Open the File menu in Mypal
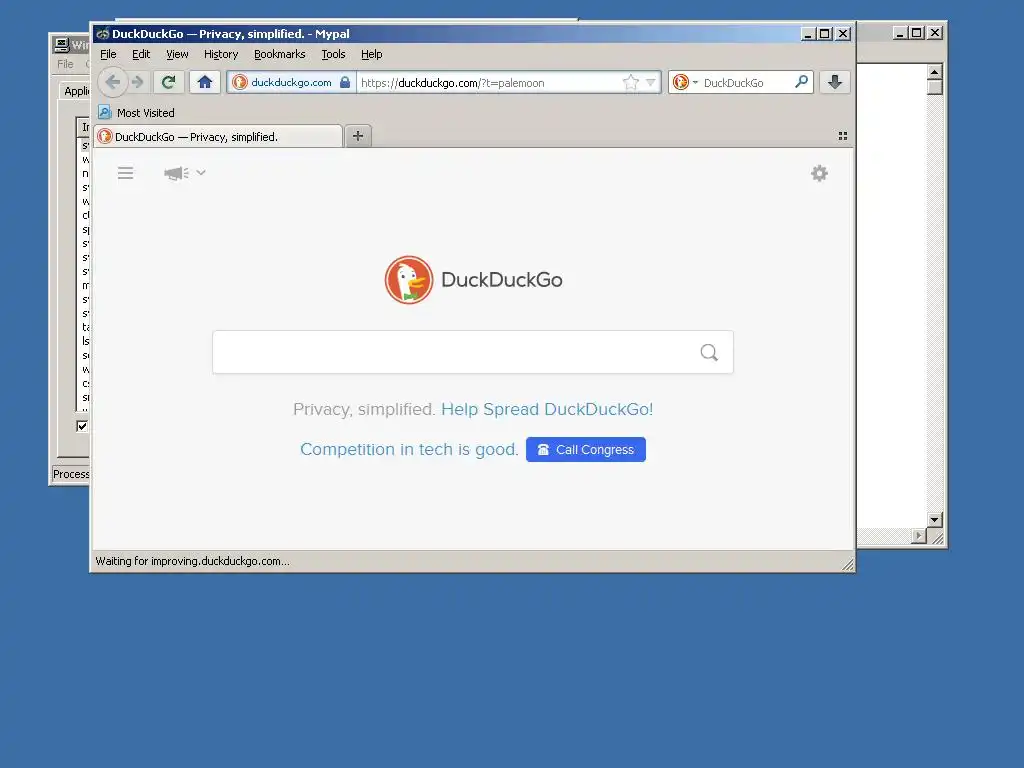This screenshot has width=1024, height=768. click(x=108, y=54)
